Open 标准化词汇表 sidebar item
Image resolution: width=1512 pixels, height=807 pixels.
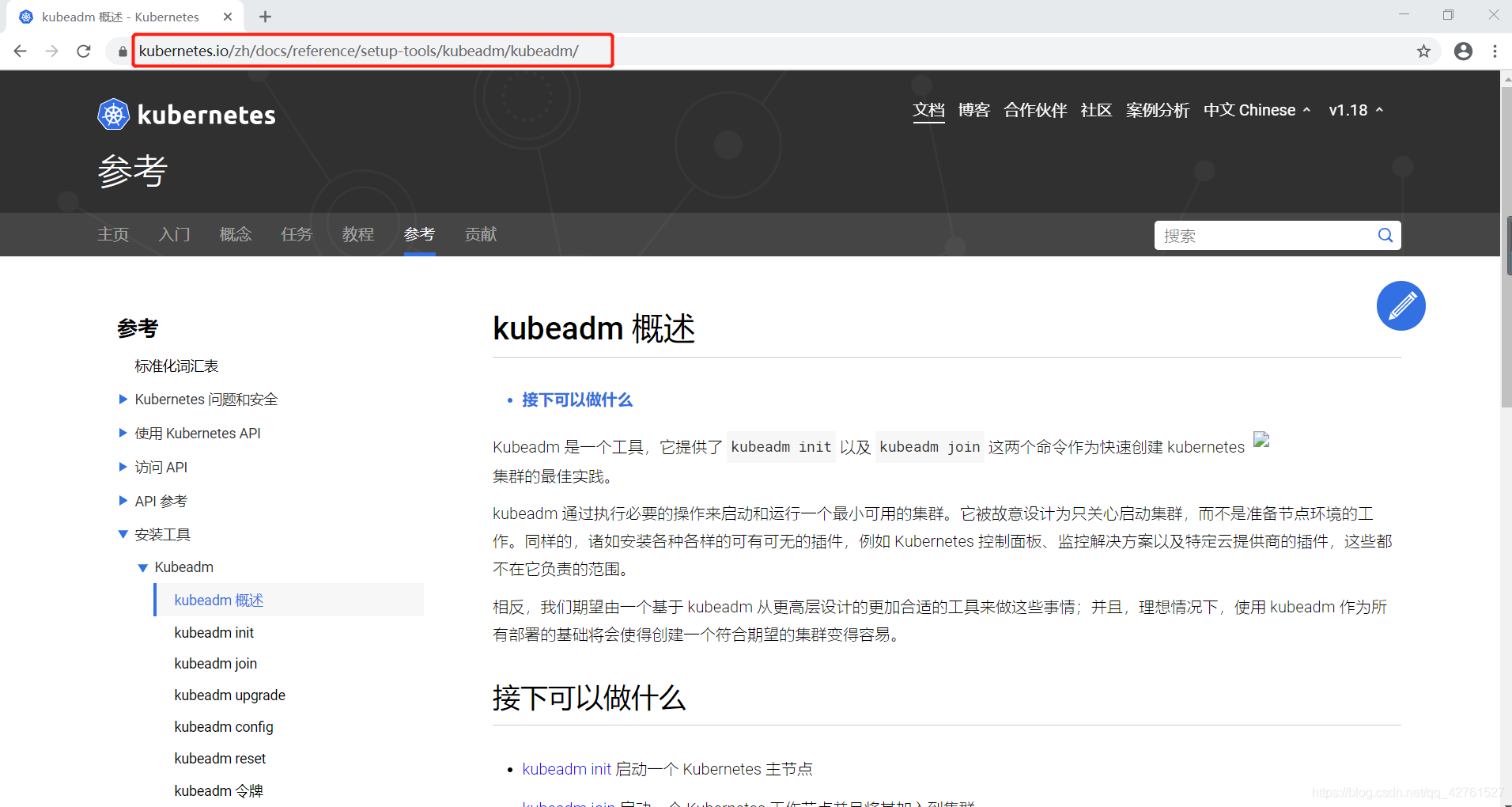click(x=176, y=366)
